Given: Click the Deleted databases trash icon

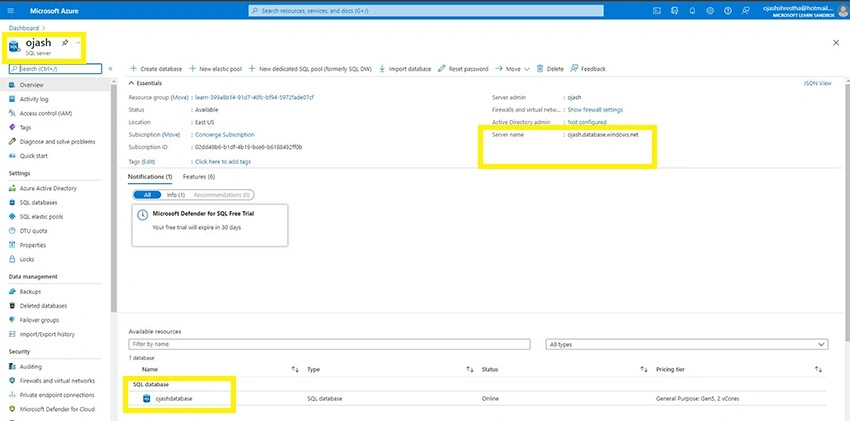Looking at the screenshot, I should 12,306.
